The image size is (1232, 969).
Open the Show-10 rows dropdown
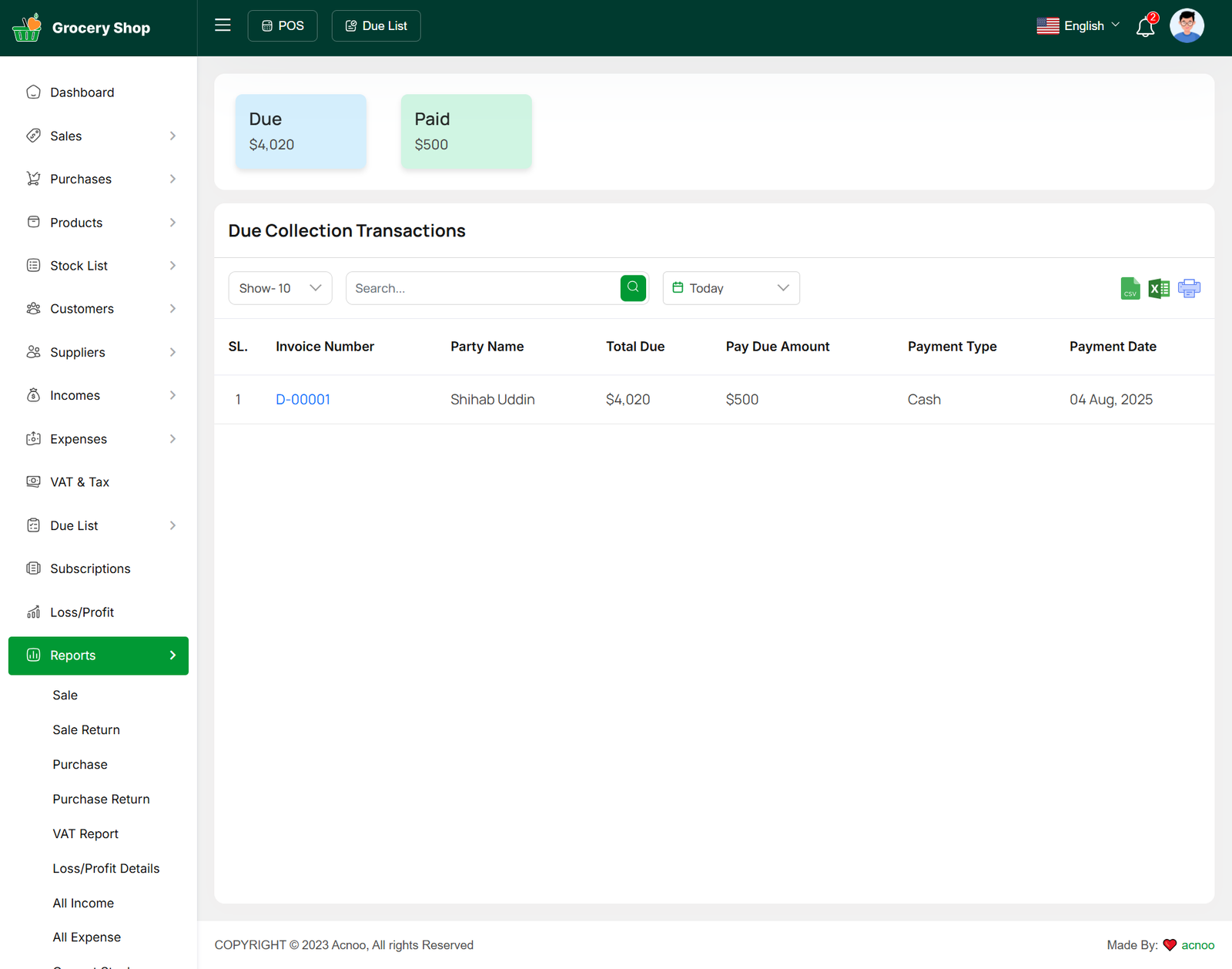click(x=280, y=288)
